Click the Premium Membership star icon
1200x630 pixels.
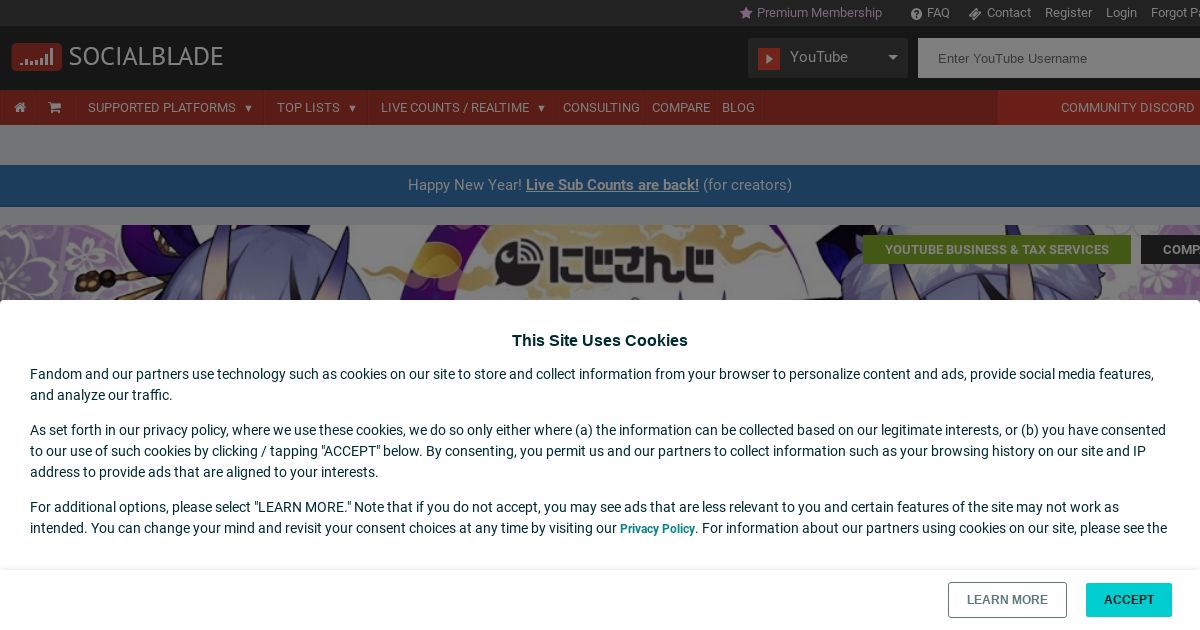[x=746, y=13]
